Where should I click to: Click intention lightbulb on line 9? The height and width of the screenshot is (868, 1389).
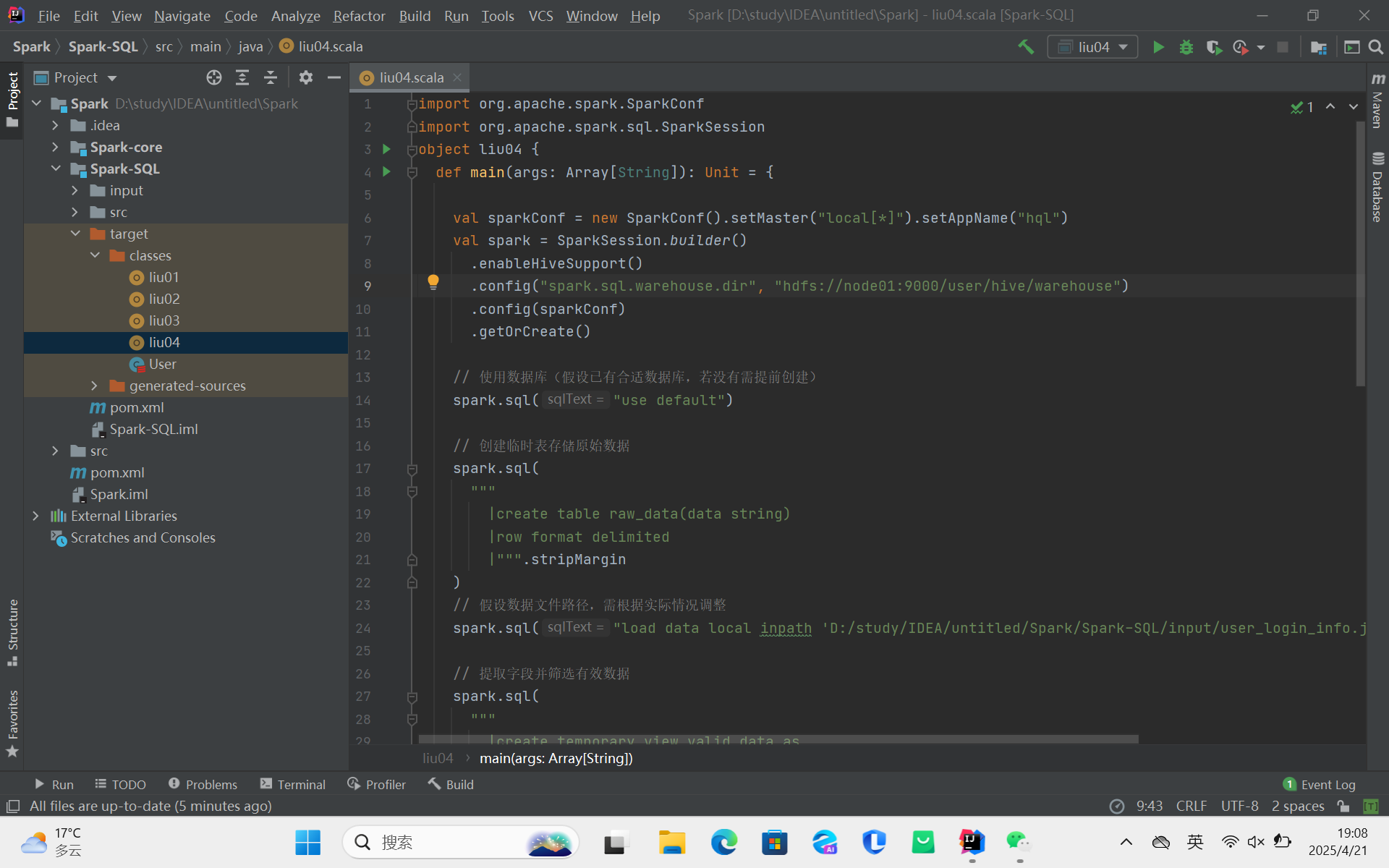[433, 282]
